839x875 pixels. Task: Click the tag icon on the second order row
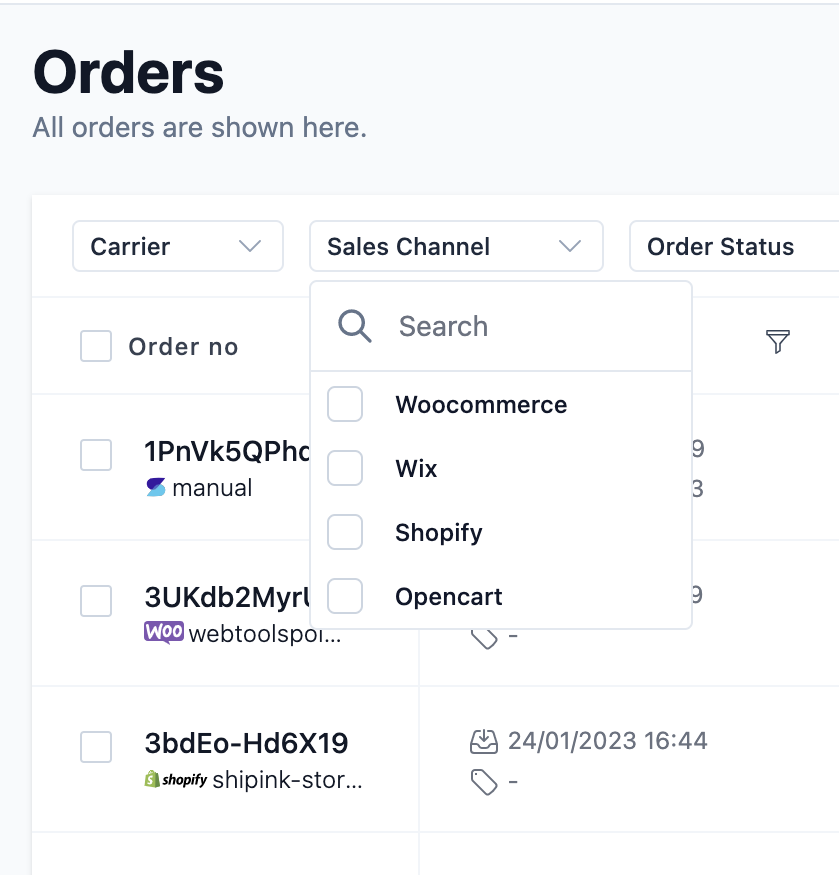(x=484, y=634)
